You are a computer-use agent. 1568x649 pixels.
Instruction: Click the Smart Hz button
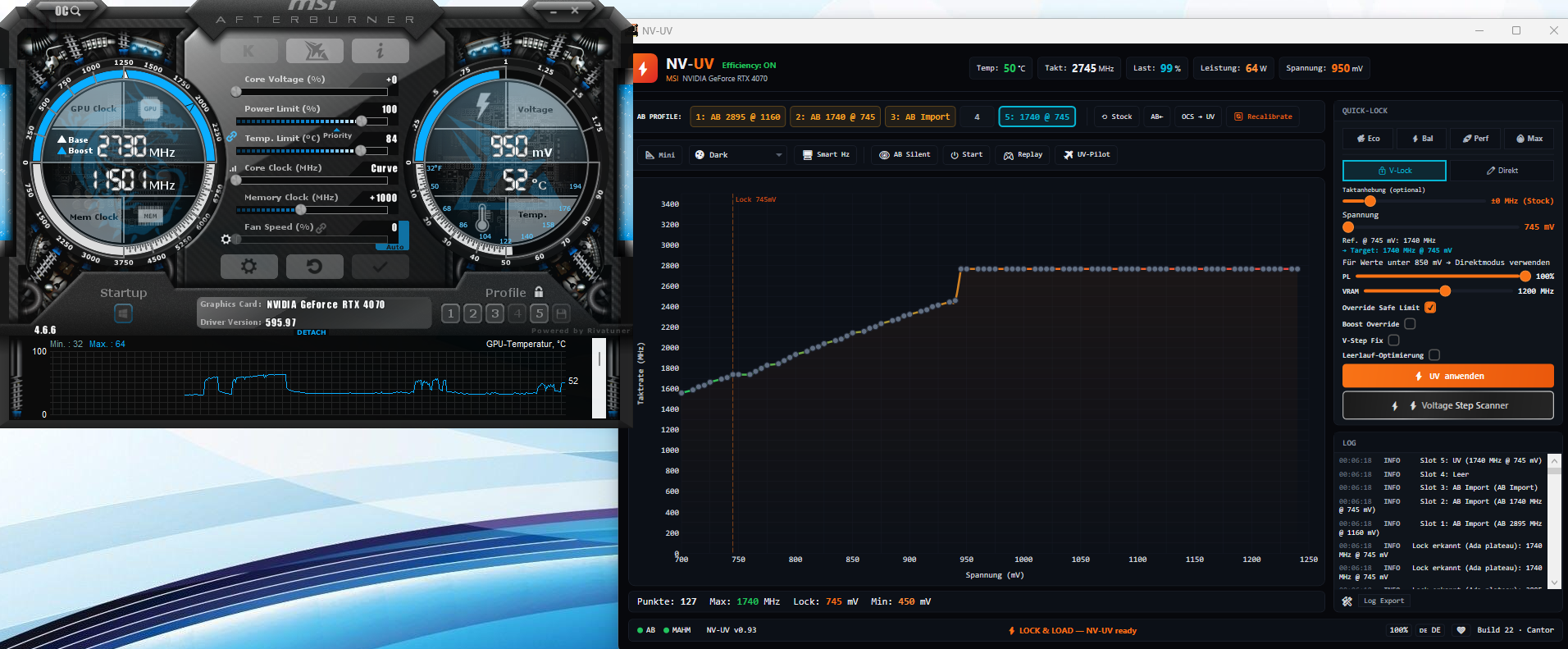826,154
